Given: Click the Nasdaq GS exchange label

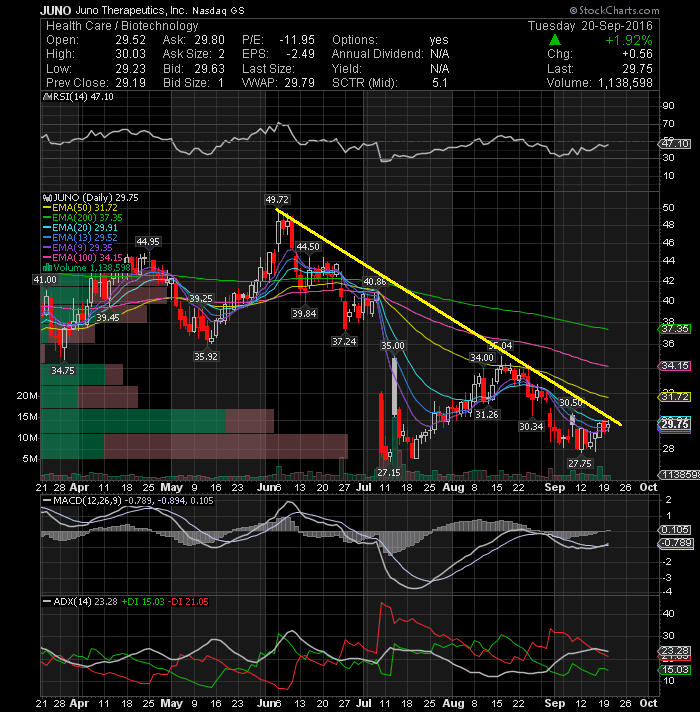Looking at the screenshot, I should [x=218, y=11].
